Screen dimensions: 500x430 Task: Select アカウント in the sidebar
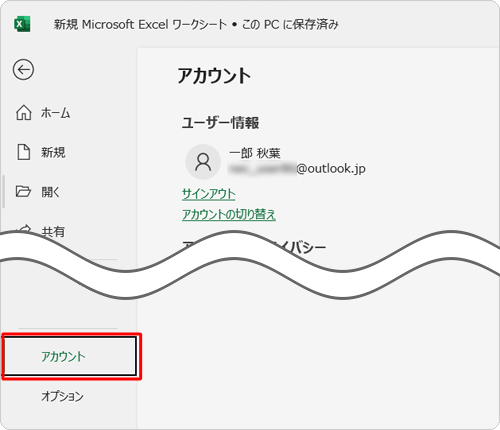[x=70, y=356]
